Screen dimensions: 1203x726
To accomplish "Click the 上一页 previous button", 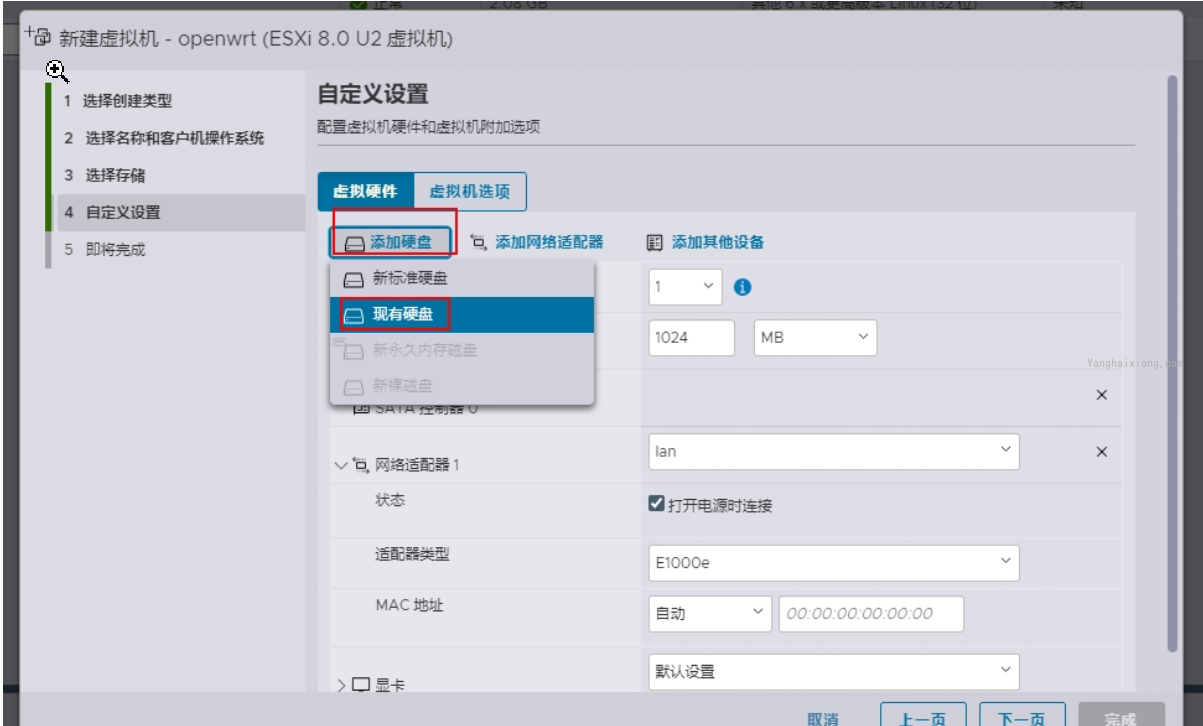I will click(923, 716).
